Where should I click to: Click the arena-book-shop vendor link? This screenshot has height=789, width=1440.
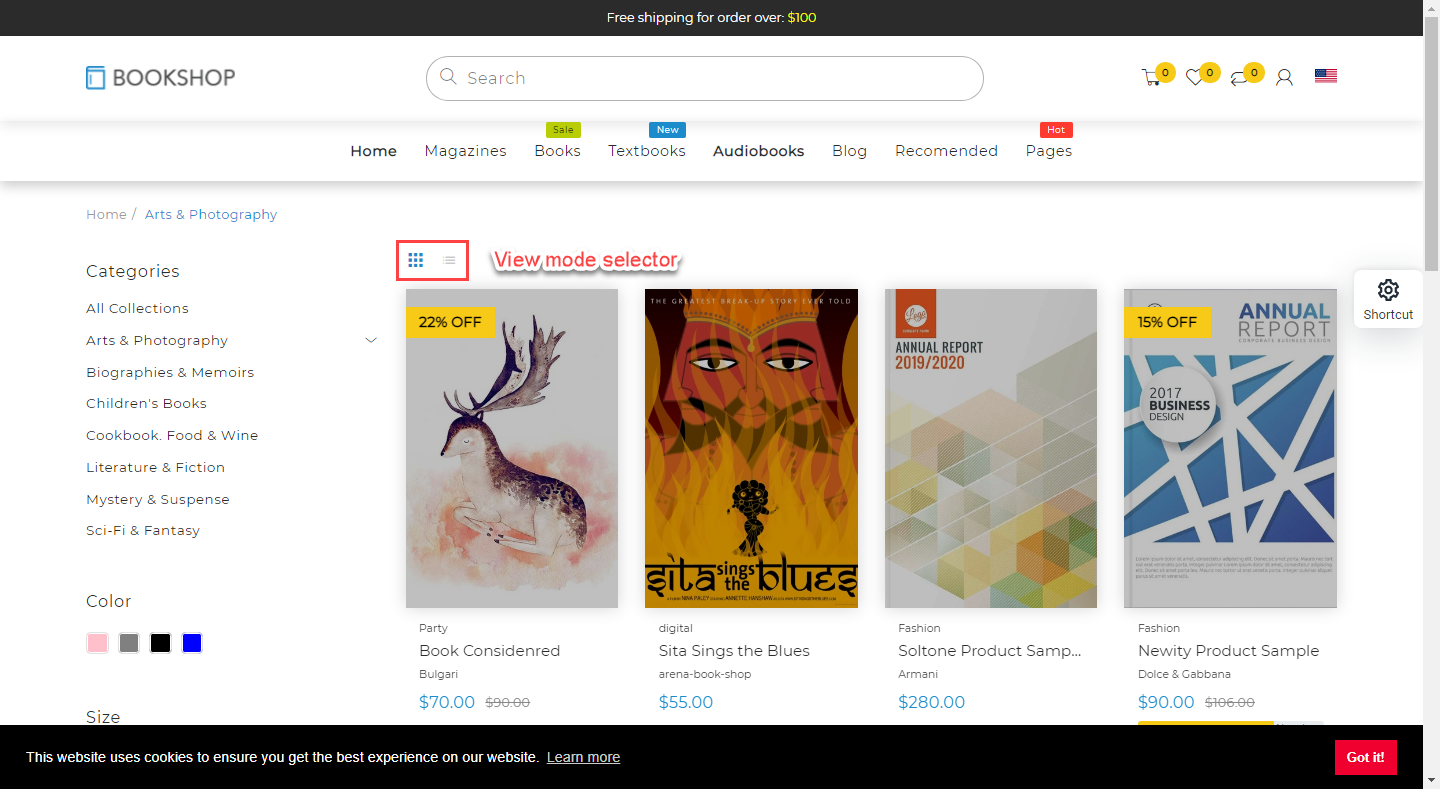pyautogui.click(x=705, y=674)
